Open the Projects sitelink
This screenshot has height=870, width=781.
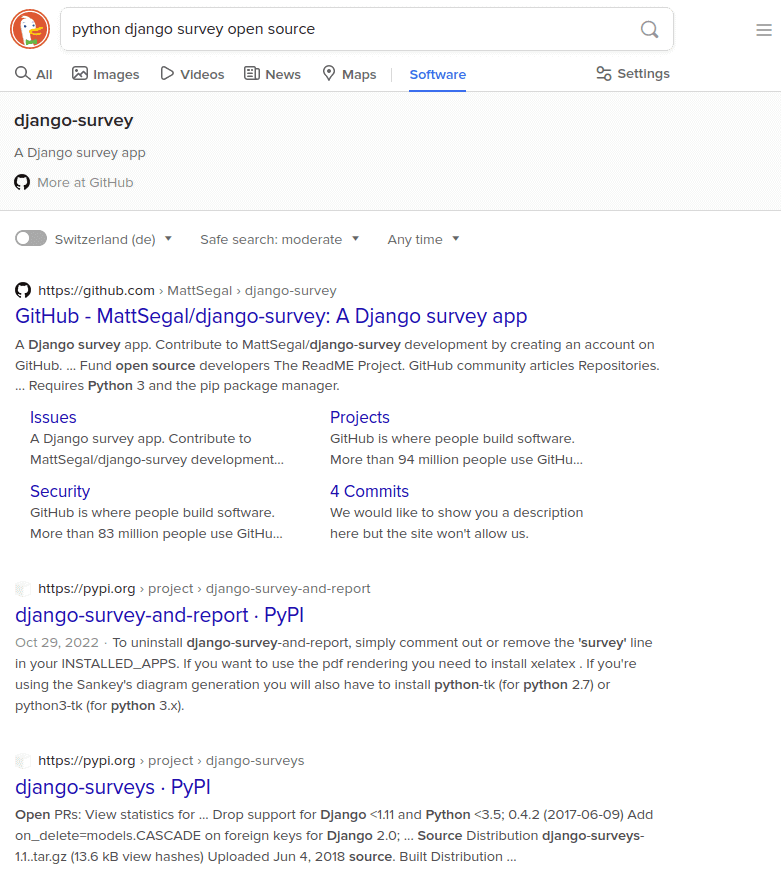[359, 417]
